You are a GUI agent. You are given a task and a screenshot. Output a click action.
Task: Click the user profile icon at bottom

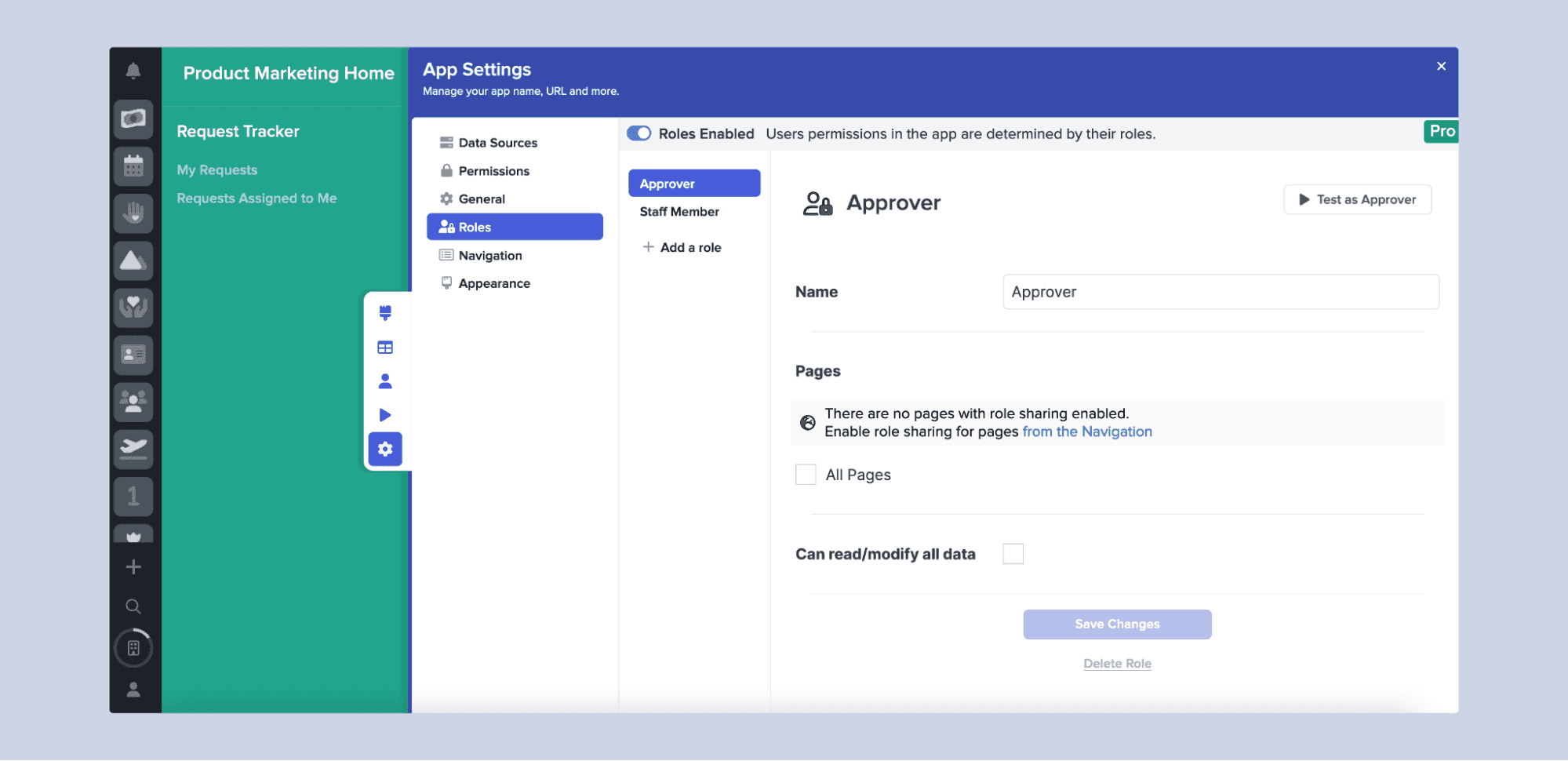pyautogui.click(x=133, y=690)
